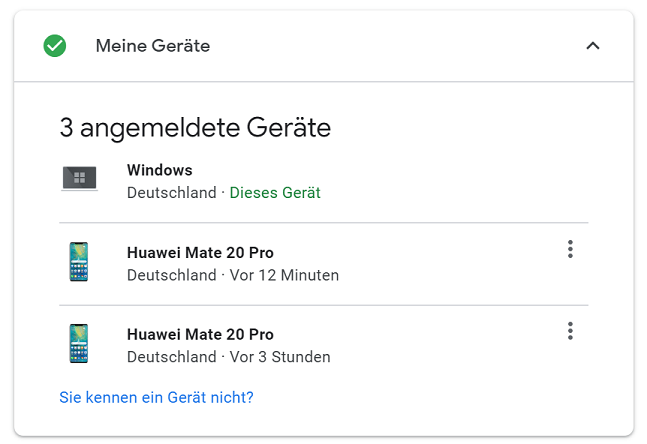647x444 pixels.
Task: Open Huawei Mate 20 Pro seen 12 minutes ago
Action: click(200, 253)
